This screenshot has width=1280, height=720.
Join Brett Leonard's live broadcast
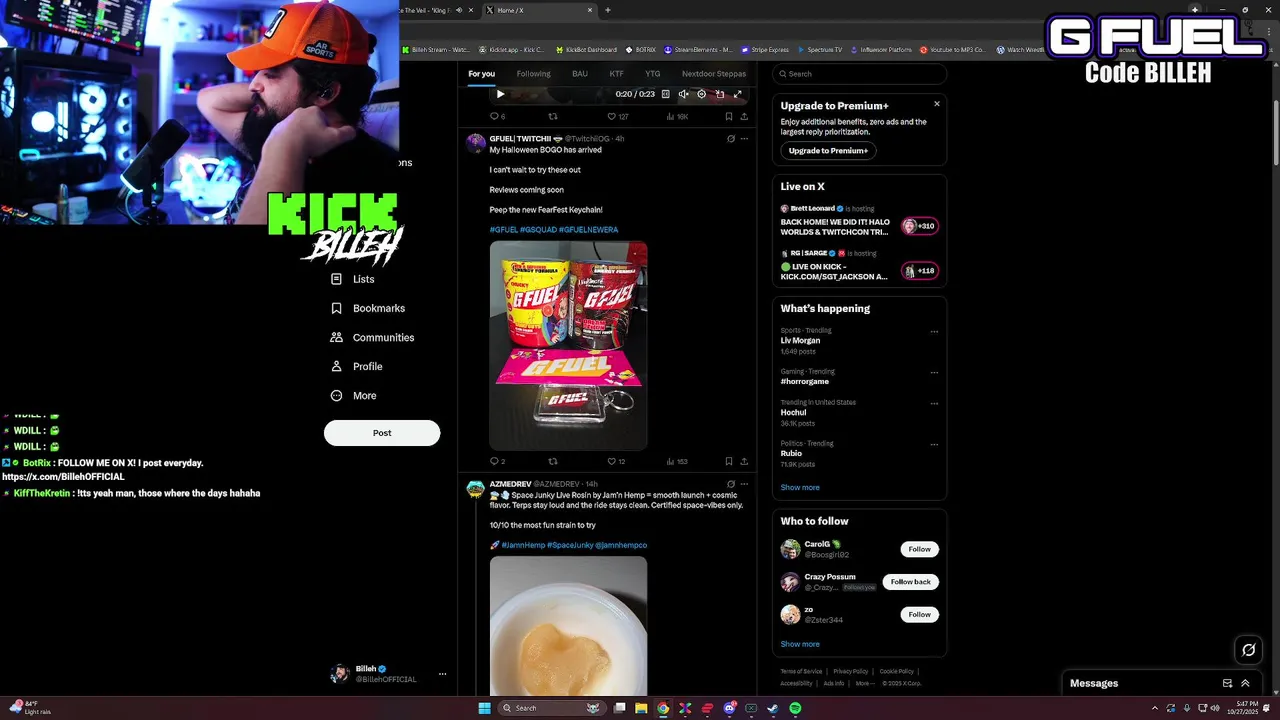pyautogui.click(x=859, y=221)
